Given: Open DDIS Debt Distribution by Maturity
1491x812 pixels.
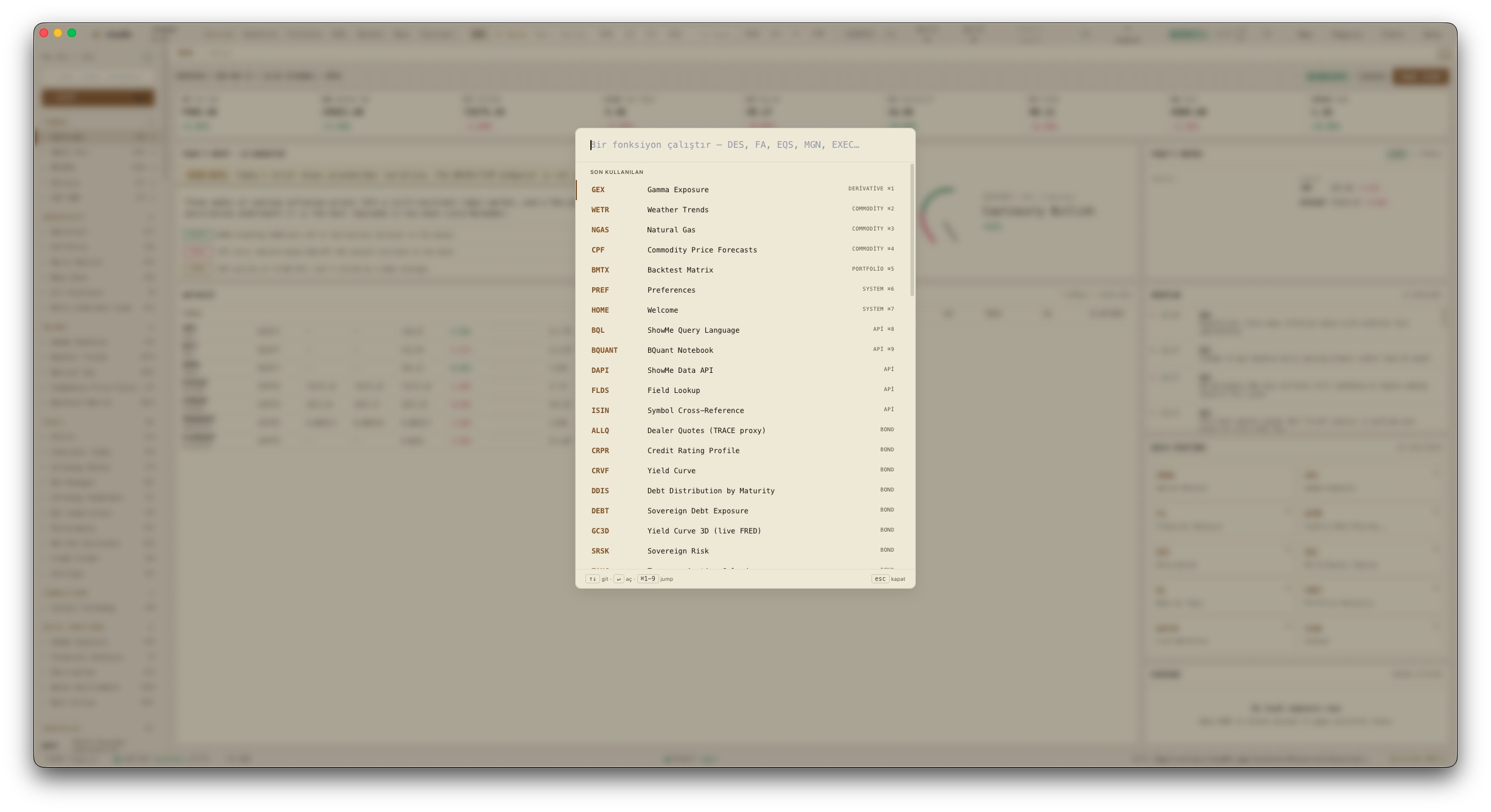Looking at the screenshot, I should pos(742,491).
